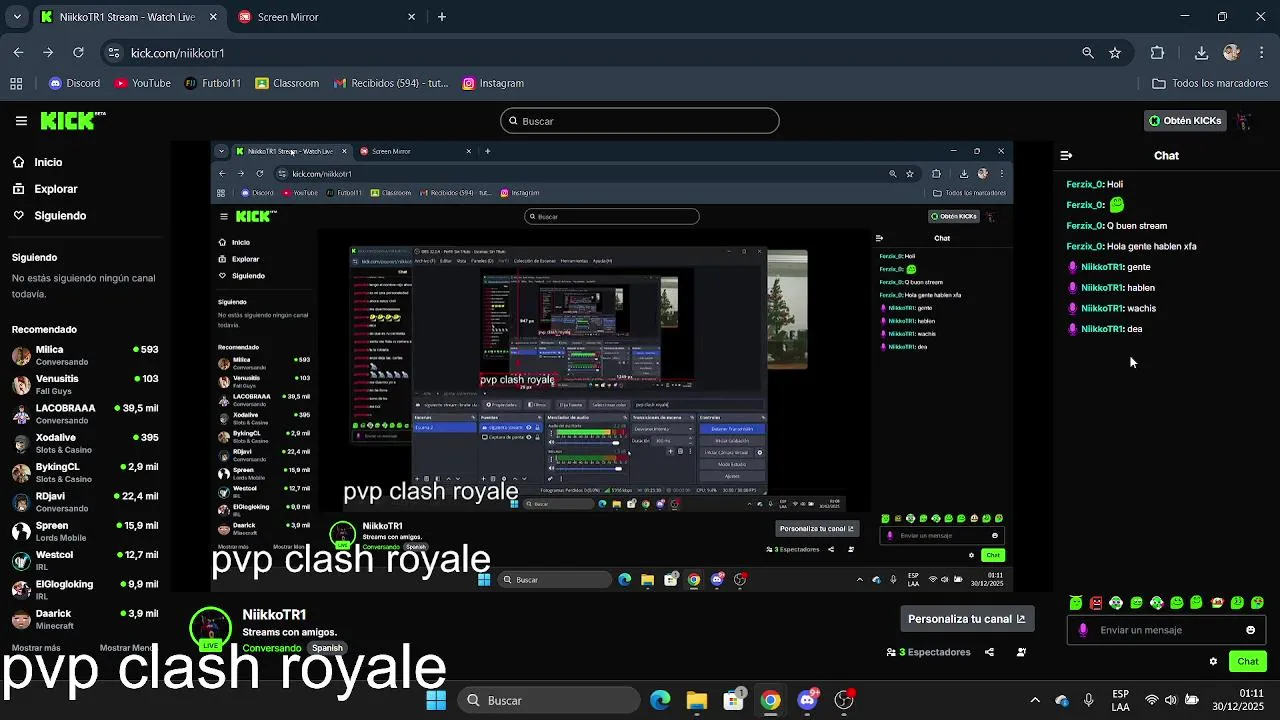
Task: Open Spreen recommended channel
Action: point(85,531)
